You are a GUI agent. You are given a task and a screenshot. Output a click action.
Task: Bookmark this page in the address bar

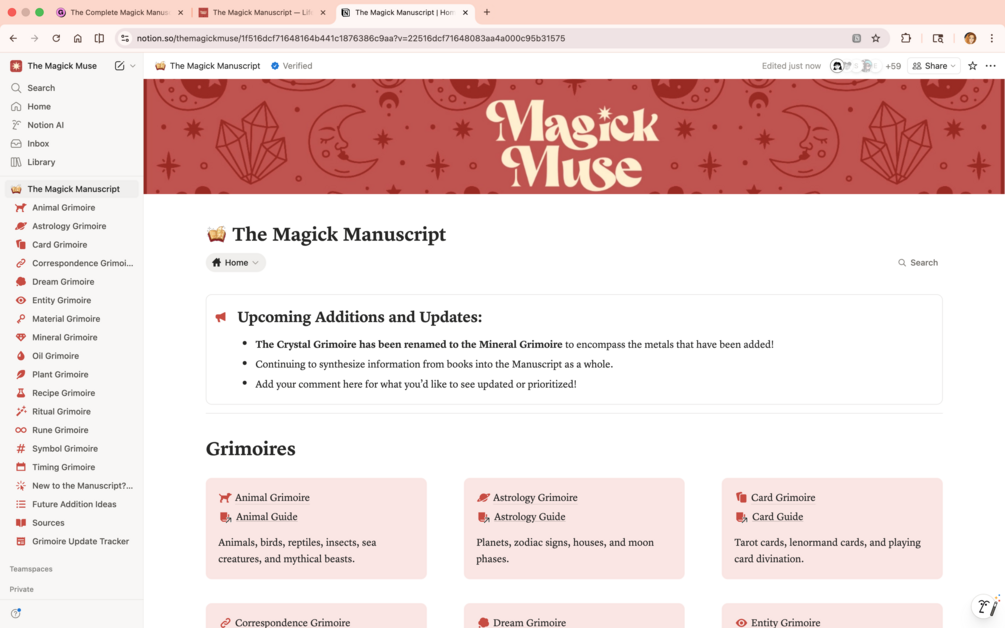click(x=876, y=38)
